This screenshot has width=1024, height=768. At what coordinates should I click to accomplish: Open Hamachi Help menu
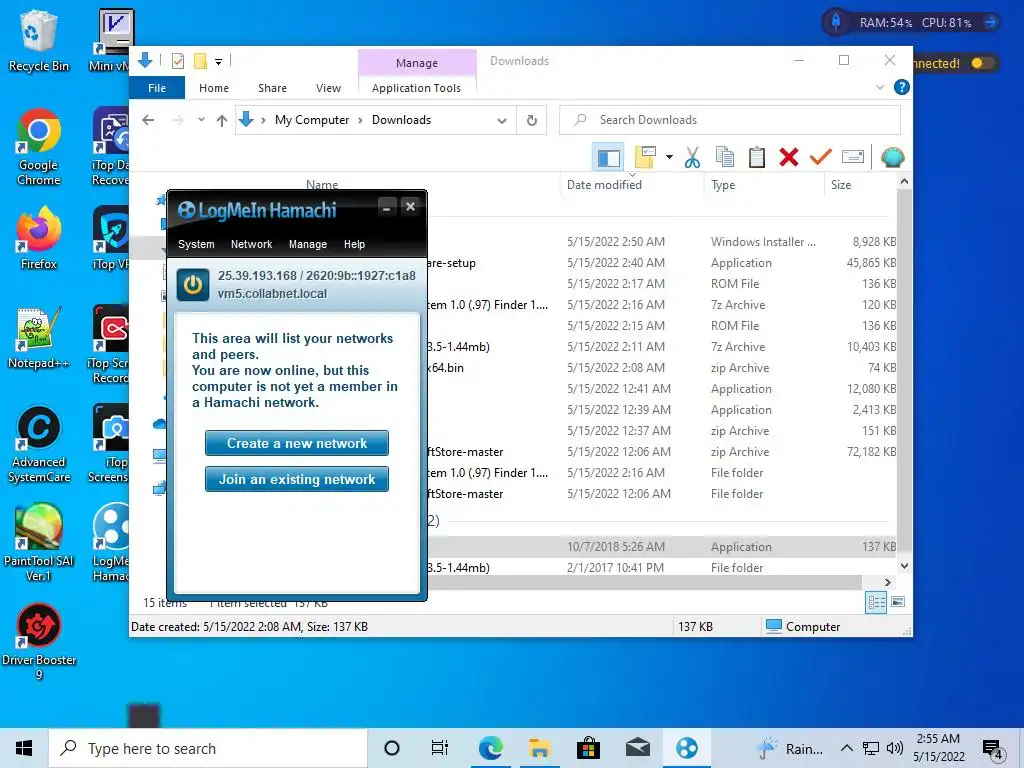pyautogui.click(x=355, y=244)
